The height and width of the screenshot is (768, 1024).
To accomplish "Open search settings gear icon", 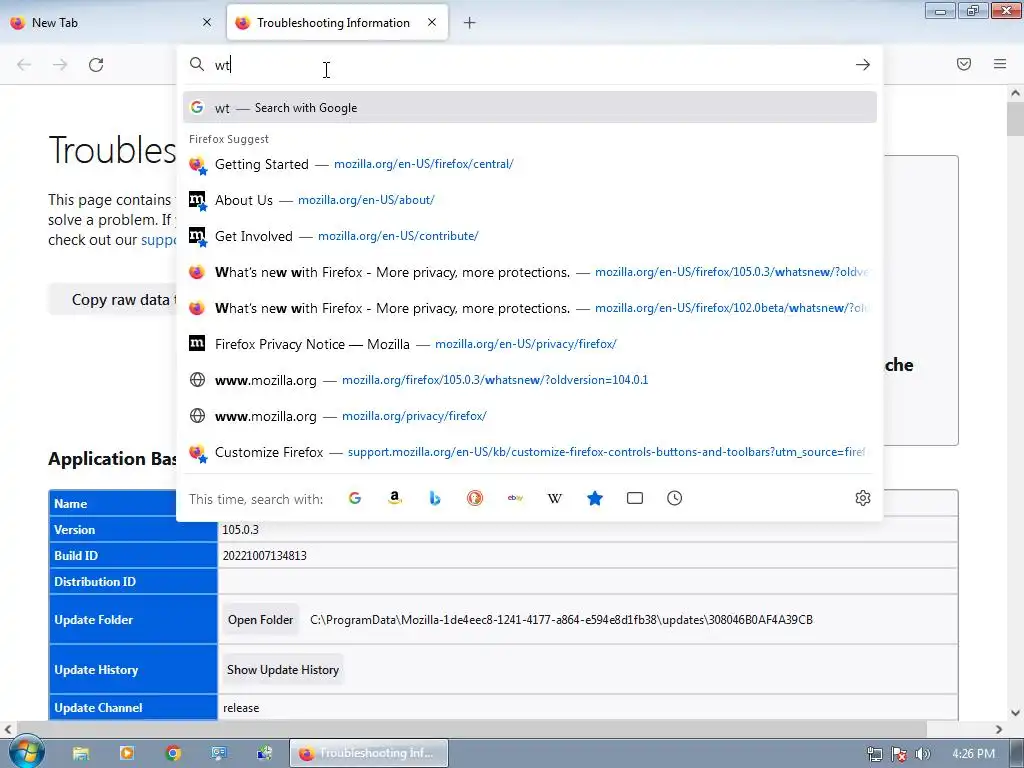I will click(863, 498).
